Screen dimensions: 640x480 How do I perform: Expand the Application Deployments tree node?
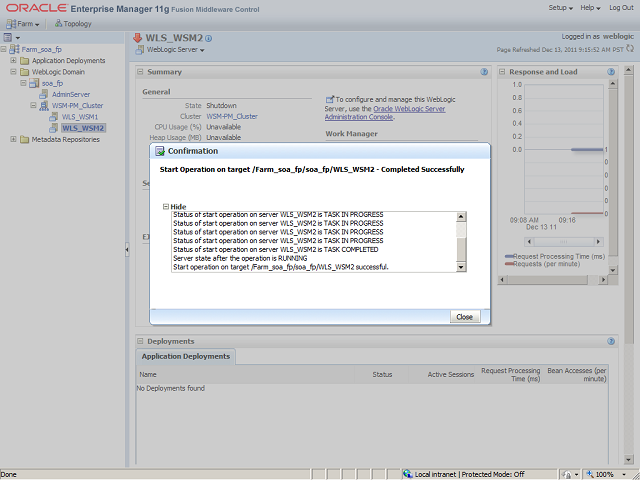pos(13,60)
